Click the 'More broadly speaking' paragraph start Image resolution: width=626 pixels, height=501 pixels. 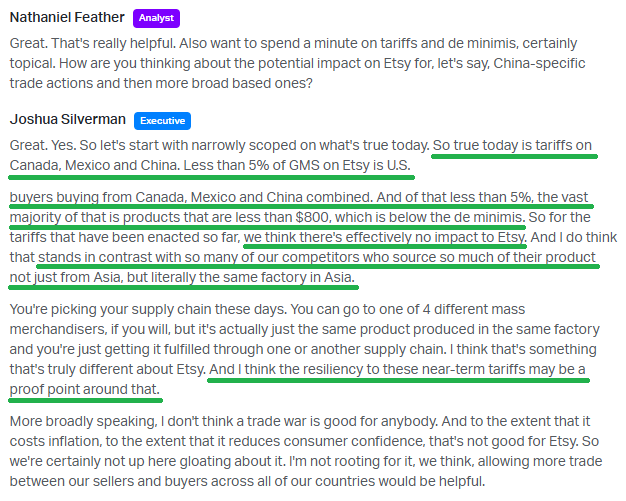[x=83, y=422]
